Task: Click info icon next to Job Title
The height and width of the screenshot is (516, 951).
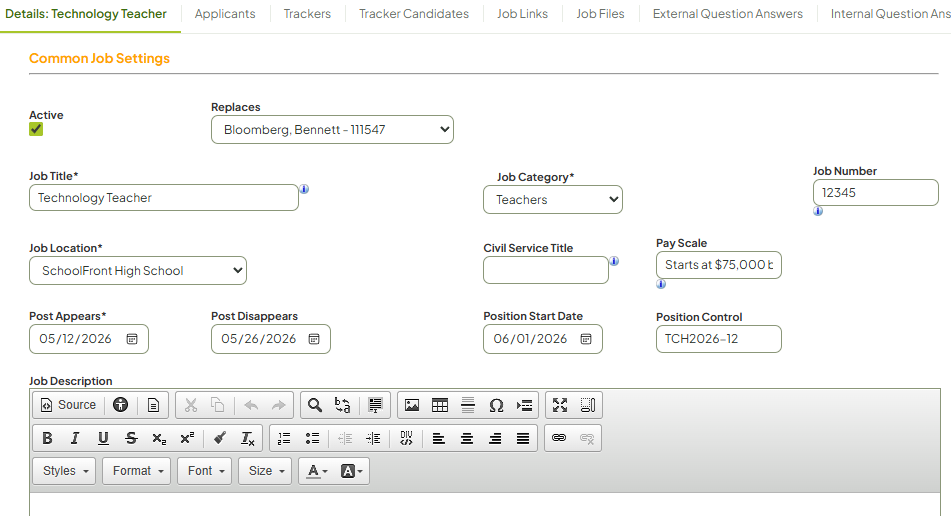Action: (x=304, y=189)
